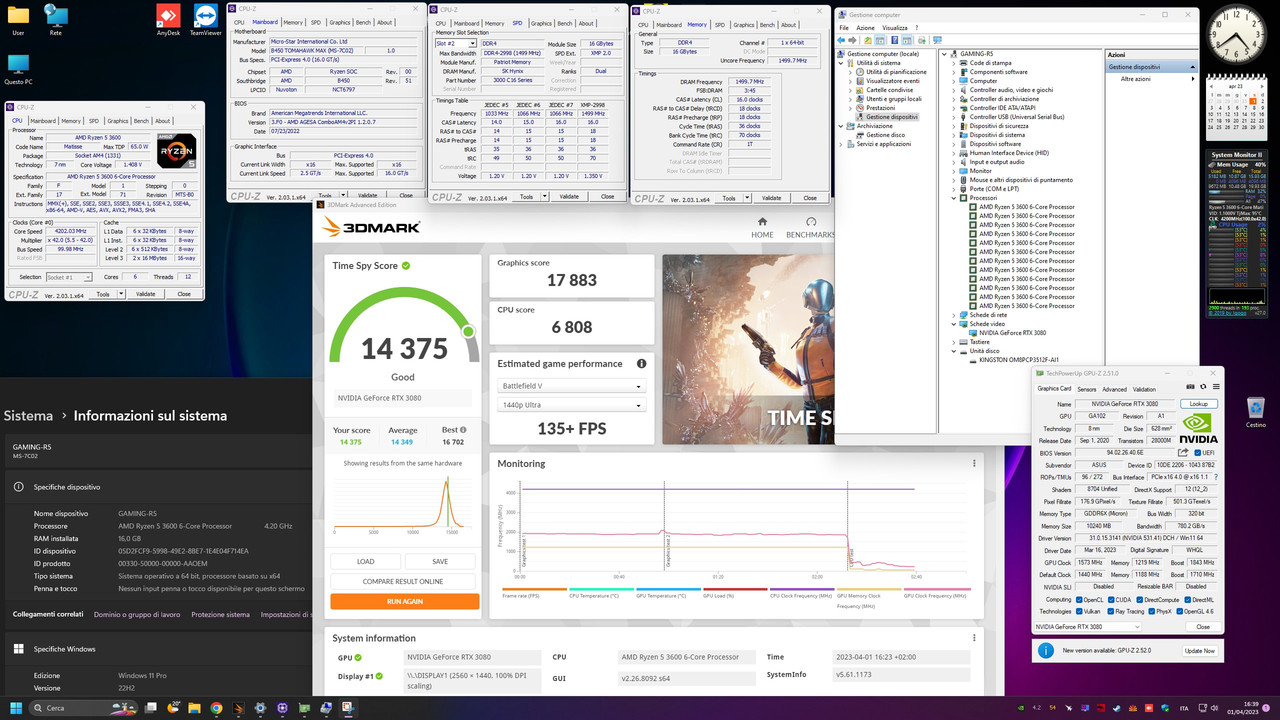Click GPU-Z screenshot camera icon

pyautogui.click(x=1190, y=387)
